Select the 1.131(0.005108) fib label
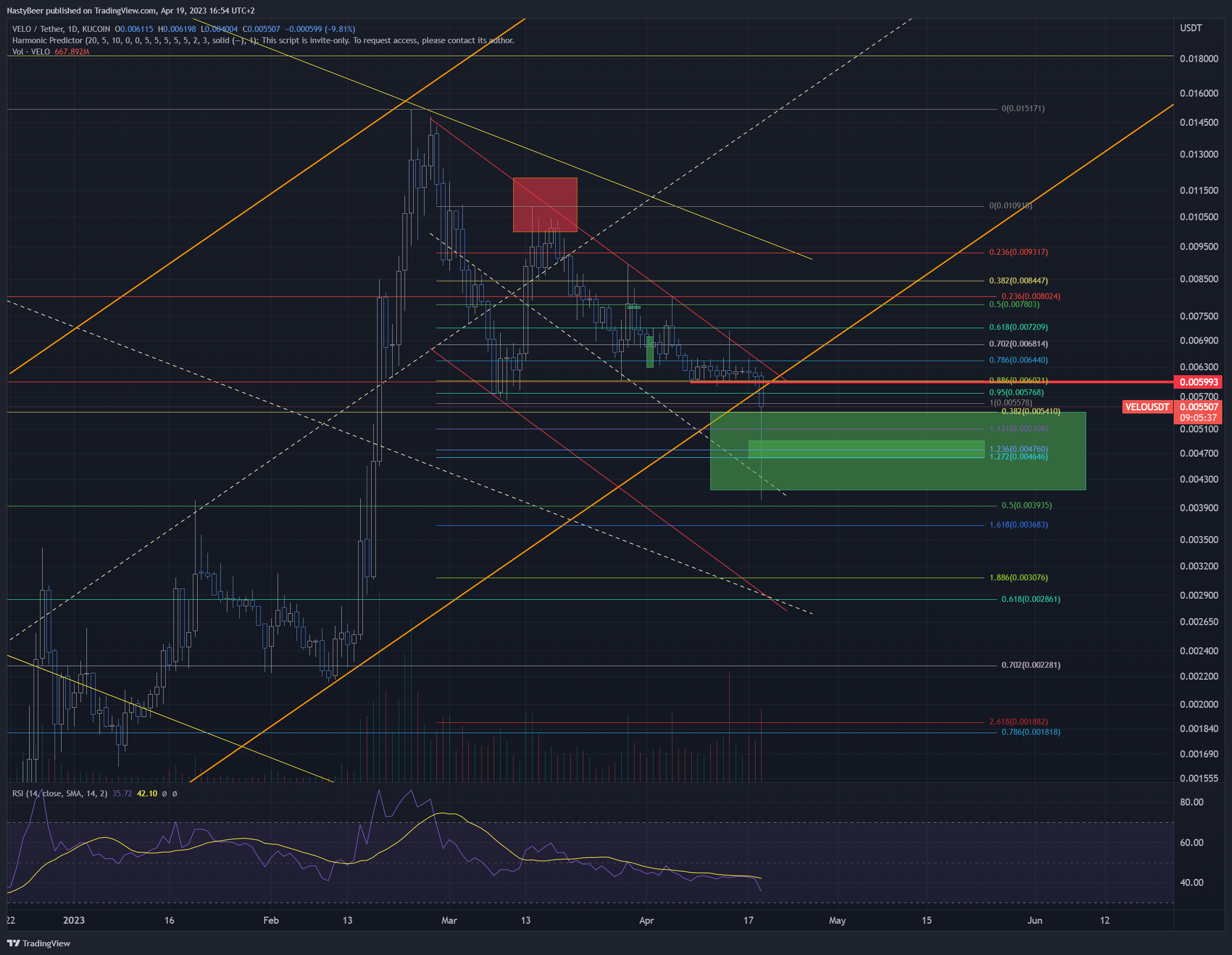 [1018, 429]
